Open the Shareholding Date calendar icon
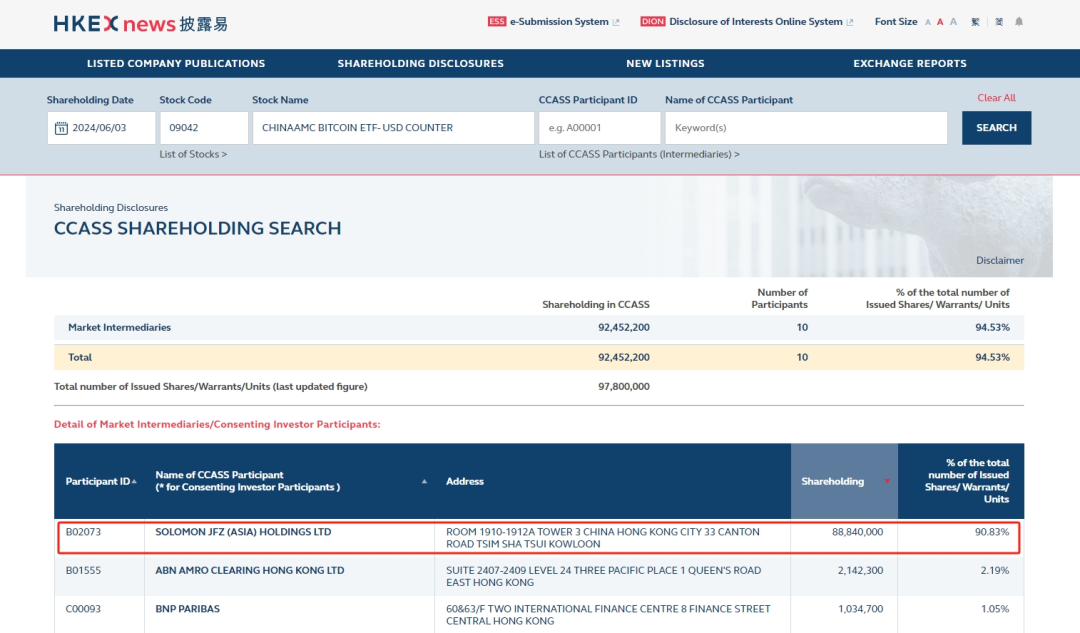Image resolution: width=1080 pixels, height=633 pixels. (61, 128)
